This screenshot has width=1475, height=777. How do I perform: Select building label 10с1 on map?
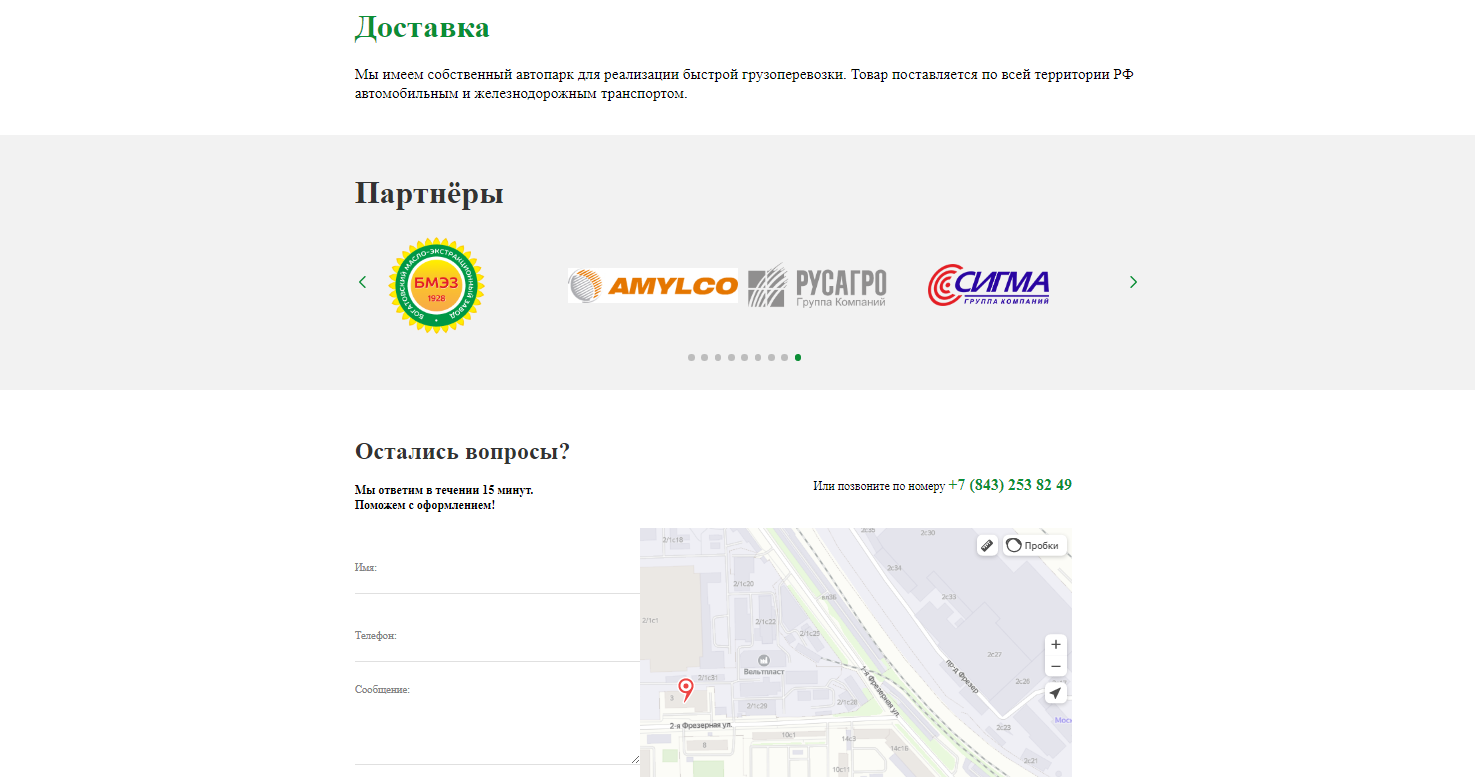point(788,735)
